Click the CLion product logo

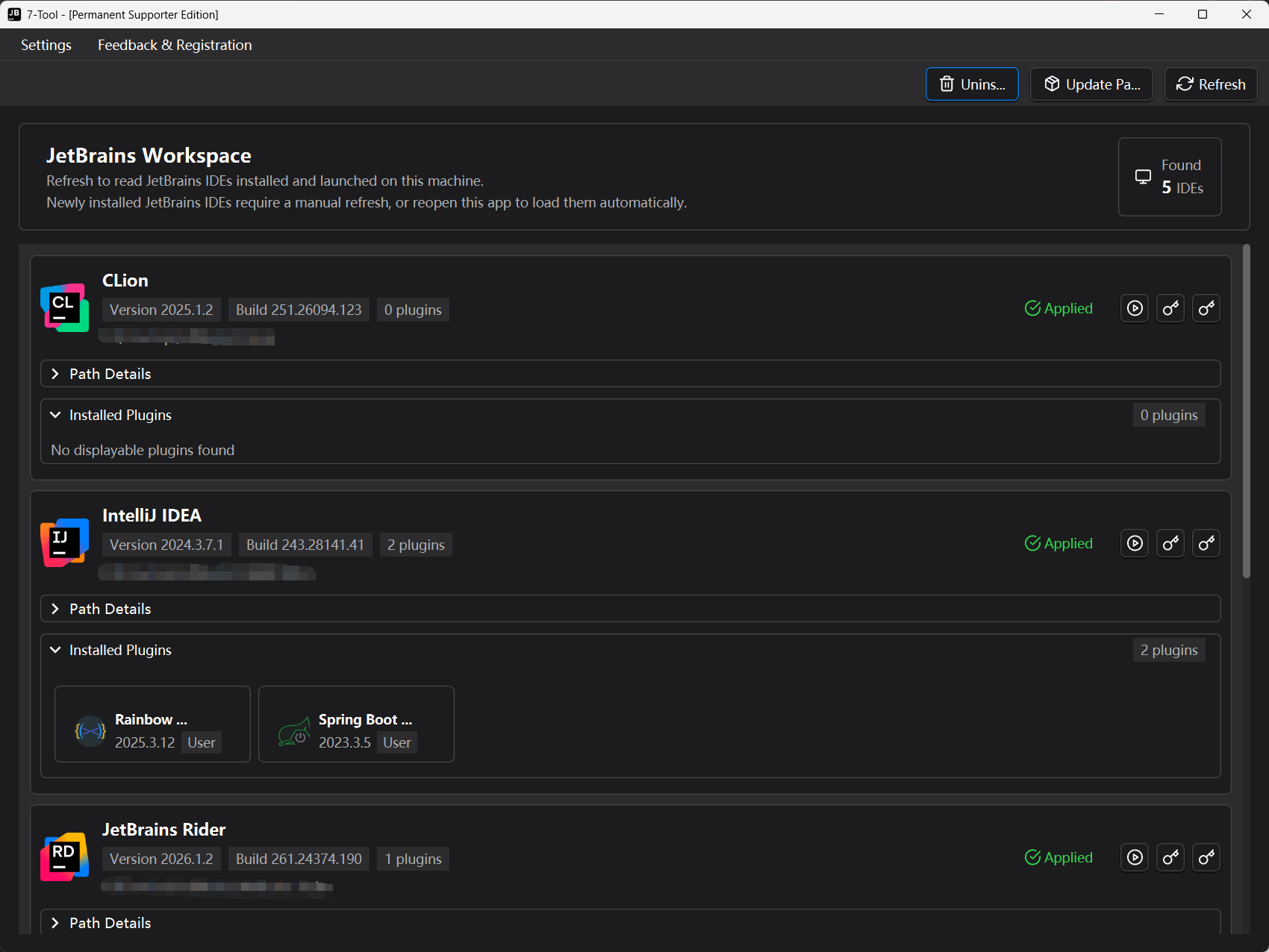[x=64, y=307]
